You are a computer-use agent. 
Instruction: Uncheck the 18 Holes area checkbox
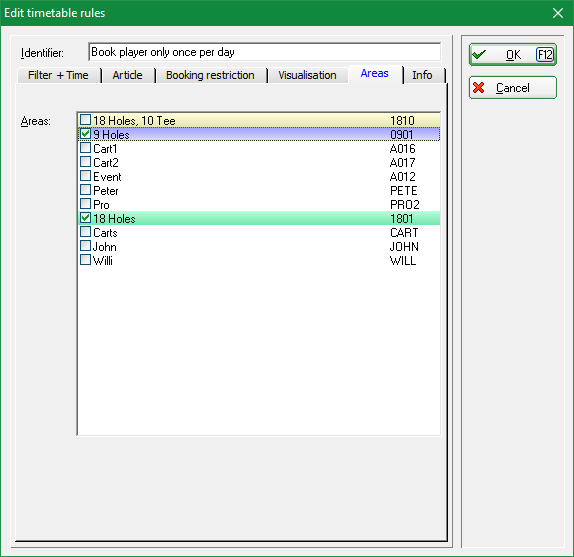85,218
